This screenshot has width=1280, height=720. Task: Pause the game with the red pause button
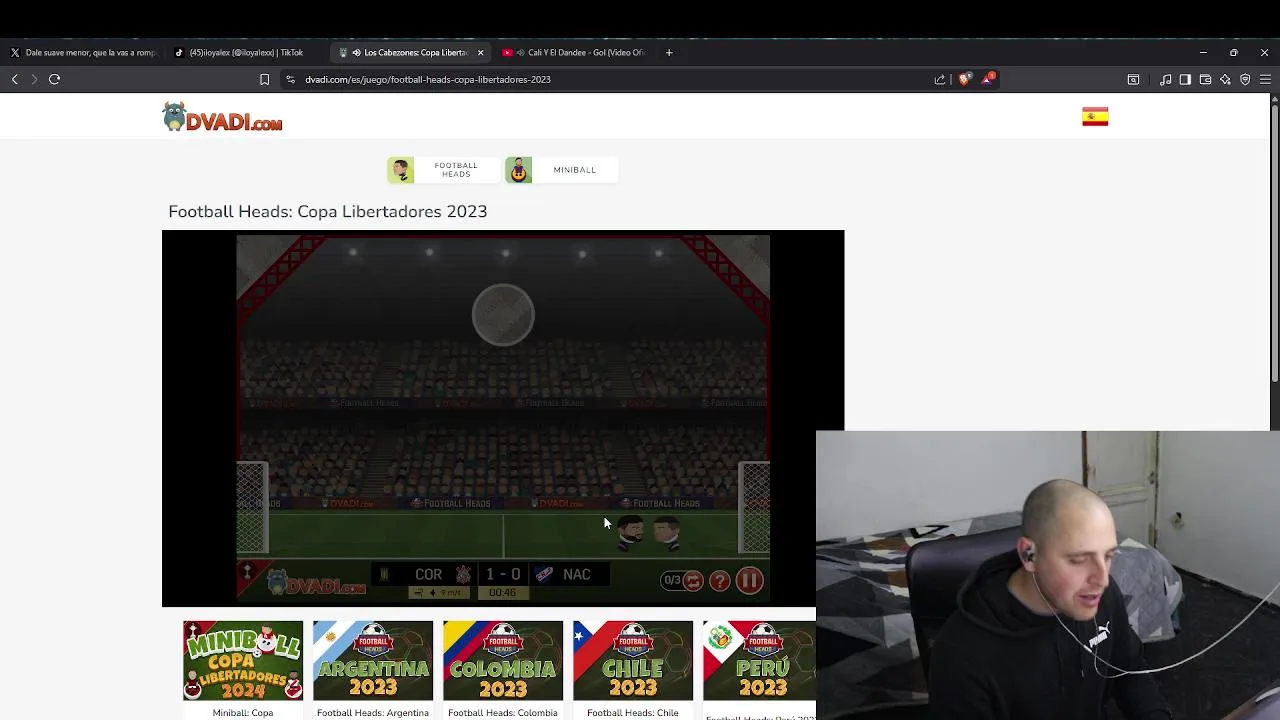point(749,581)
